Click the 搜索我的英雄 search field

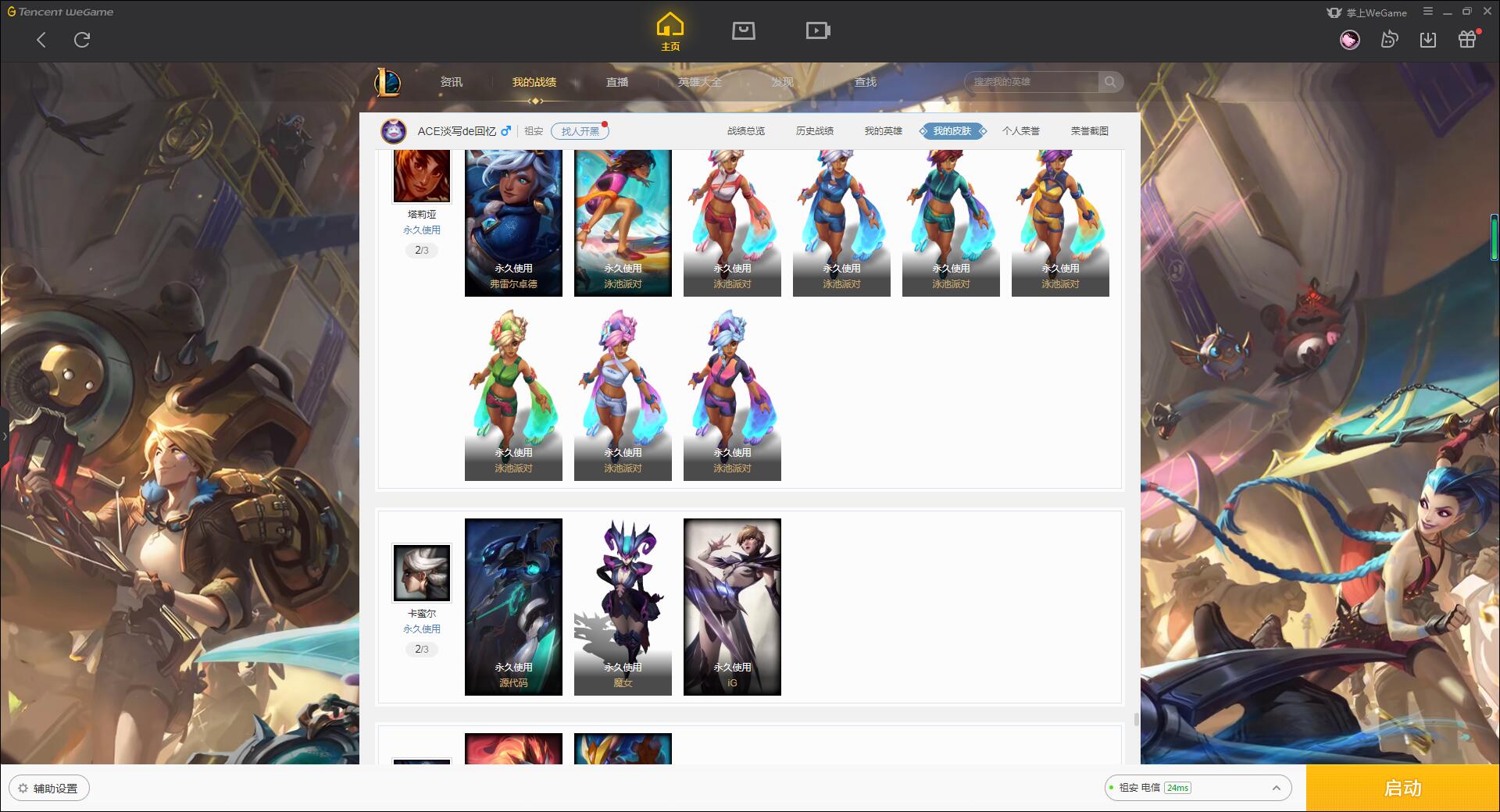pyautogui.click(x=1032, y=82)
